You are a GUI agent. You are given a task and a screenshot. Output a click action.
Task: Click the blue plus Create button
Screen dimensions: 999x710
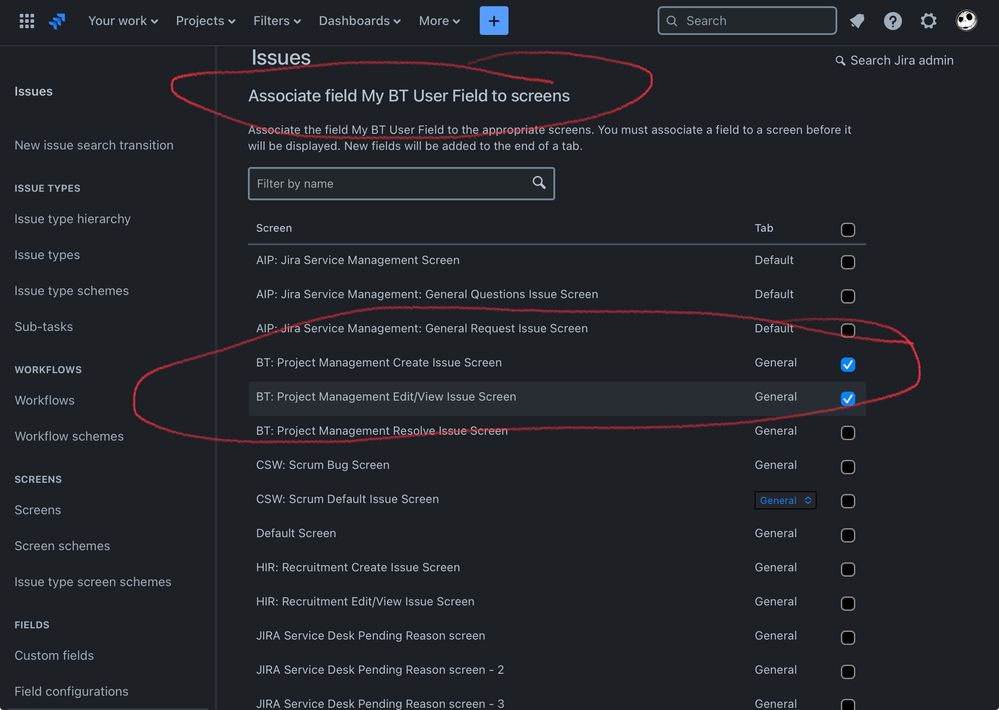pos(494,21)
